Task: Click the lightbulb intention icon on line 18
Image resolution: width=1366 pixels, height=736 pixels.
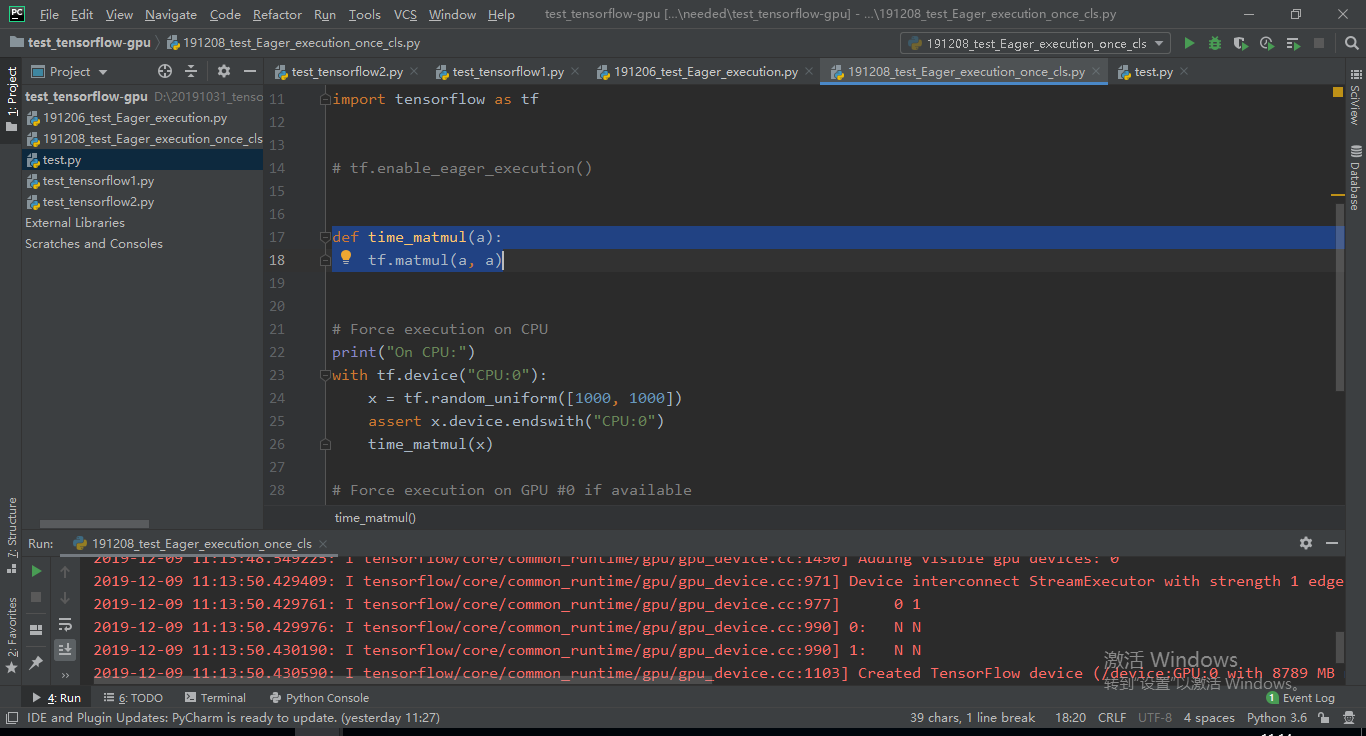Action: 346,258
